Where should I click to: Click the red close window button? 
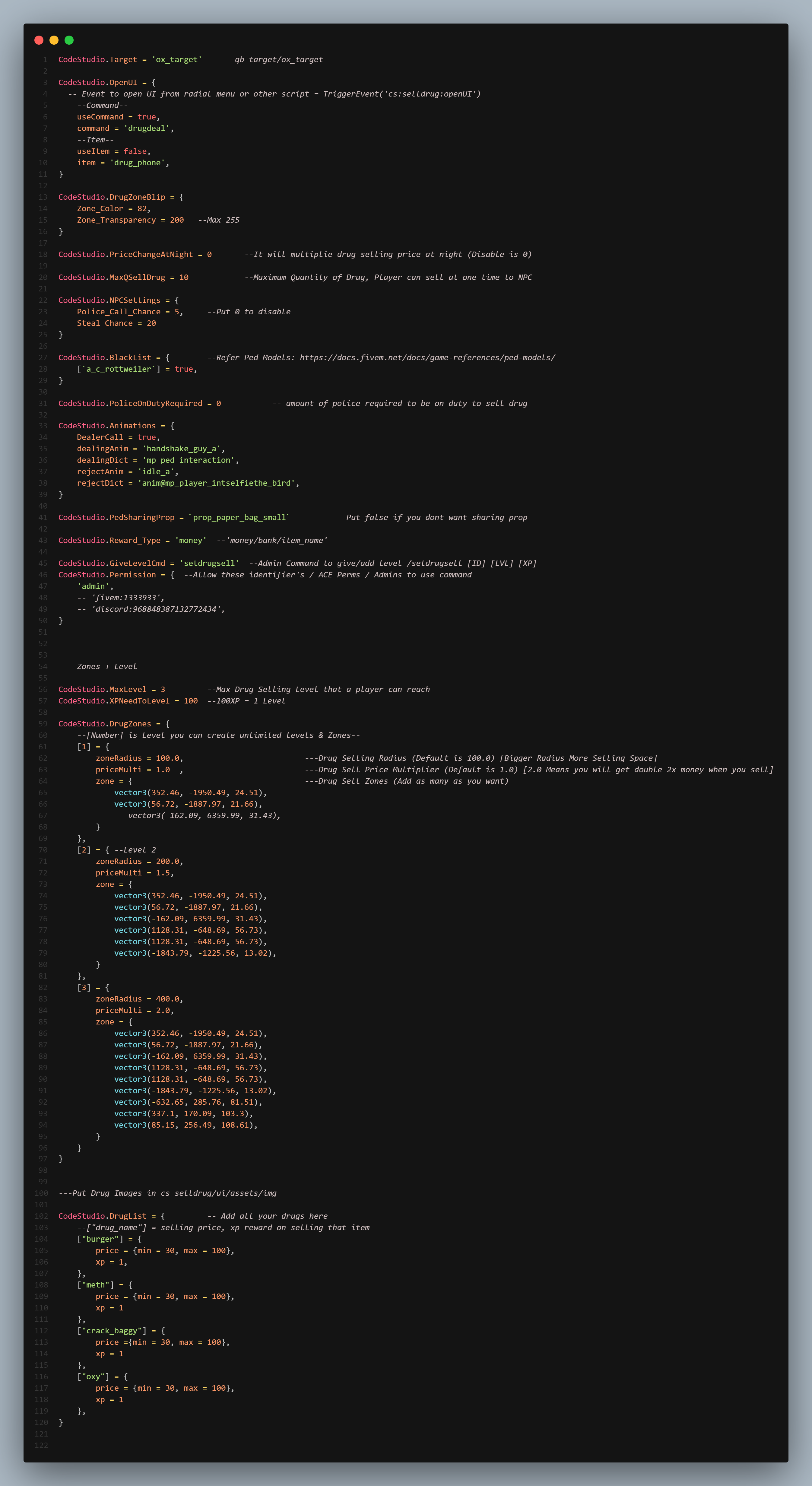38,40
